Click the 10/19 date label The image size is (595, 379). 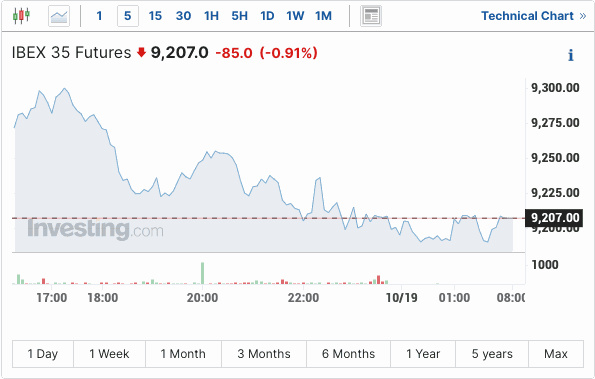[x=401, y=297]
